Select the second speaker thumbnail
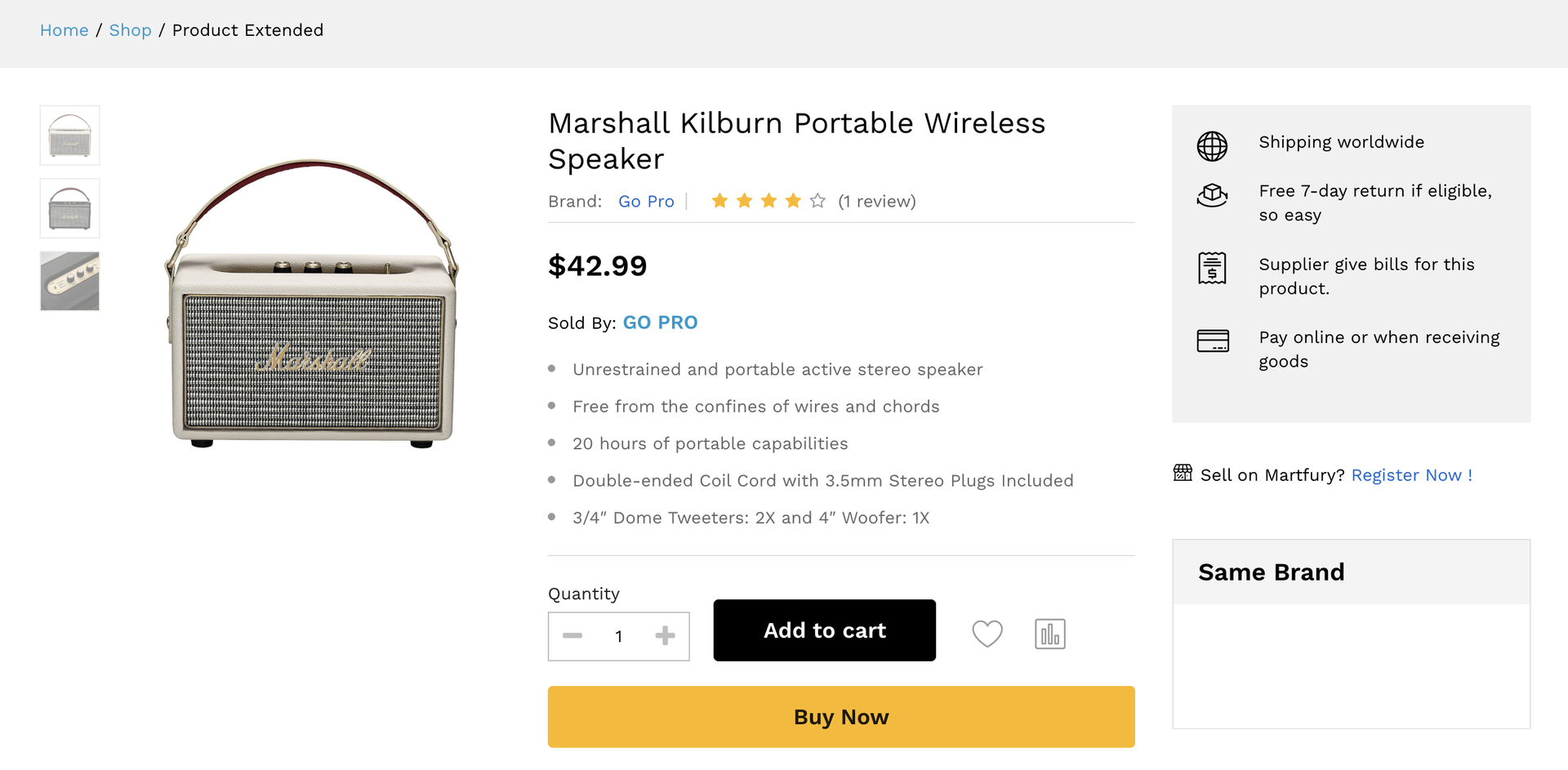The height and width of the screenshot is (770, 1568). [x=70, y=208]
